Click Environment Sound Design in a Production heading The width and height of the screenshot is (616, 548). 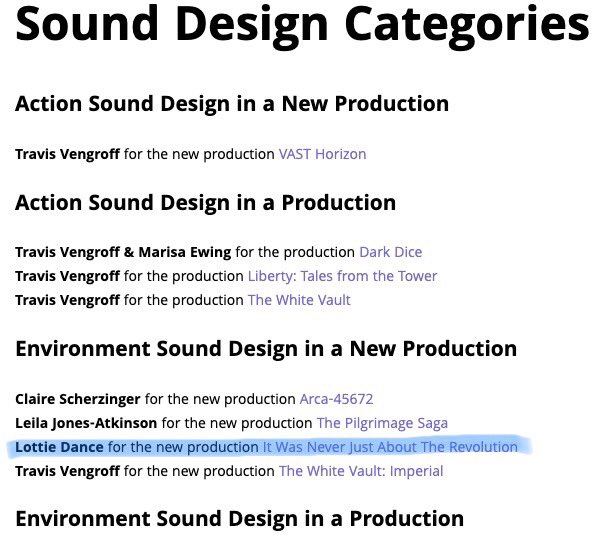tap(240, 519)
